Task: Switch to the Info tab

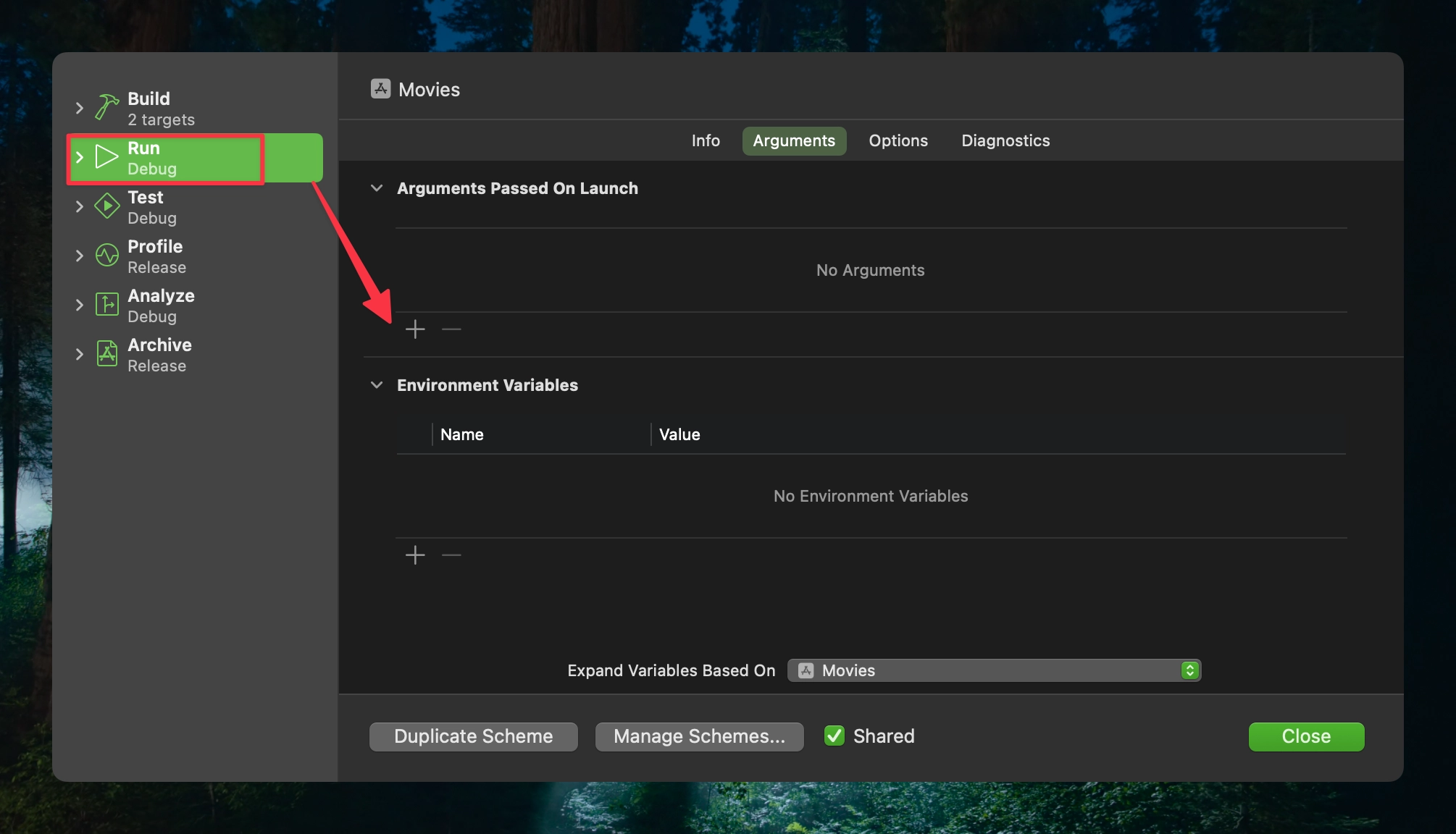Action: point(706,140)
